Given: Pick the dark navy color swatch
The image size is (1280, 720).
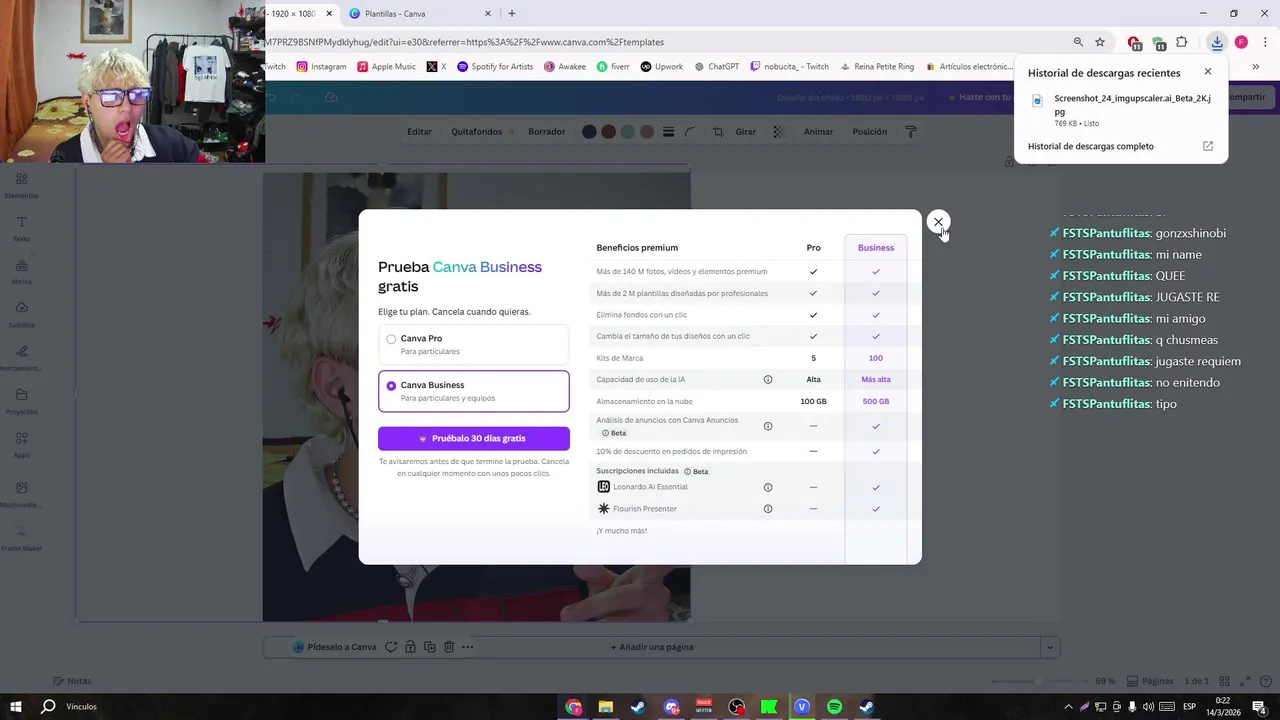Looking at the screenshot, I should click(589, 132).
